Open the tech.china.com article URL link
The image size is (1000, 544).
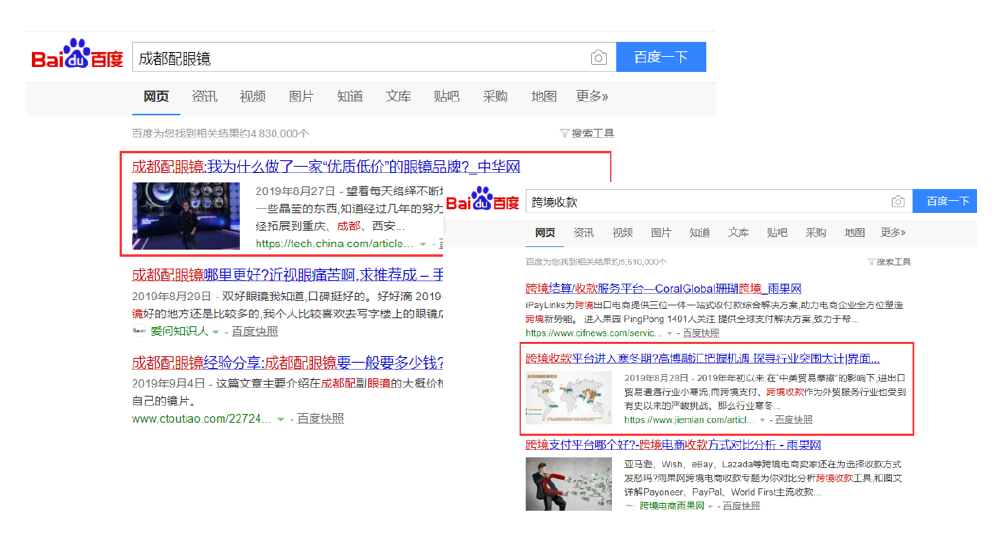point(335,244)
